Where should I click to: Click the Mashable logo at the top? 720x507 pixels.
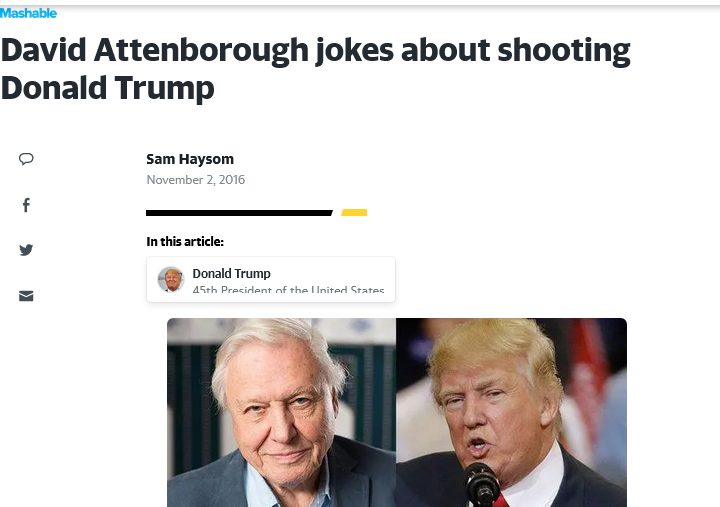(28, 13)
